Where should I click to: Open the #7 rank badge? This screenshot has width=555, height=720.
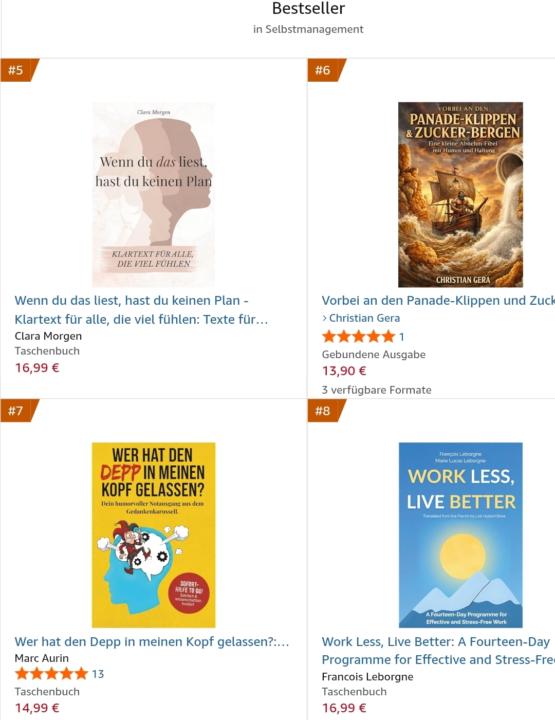click(18, 411)
